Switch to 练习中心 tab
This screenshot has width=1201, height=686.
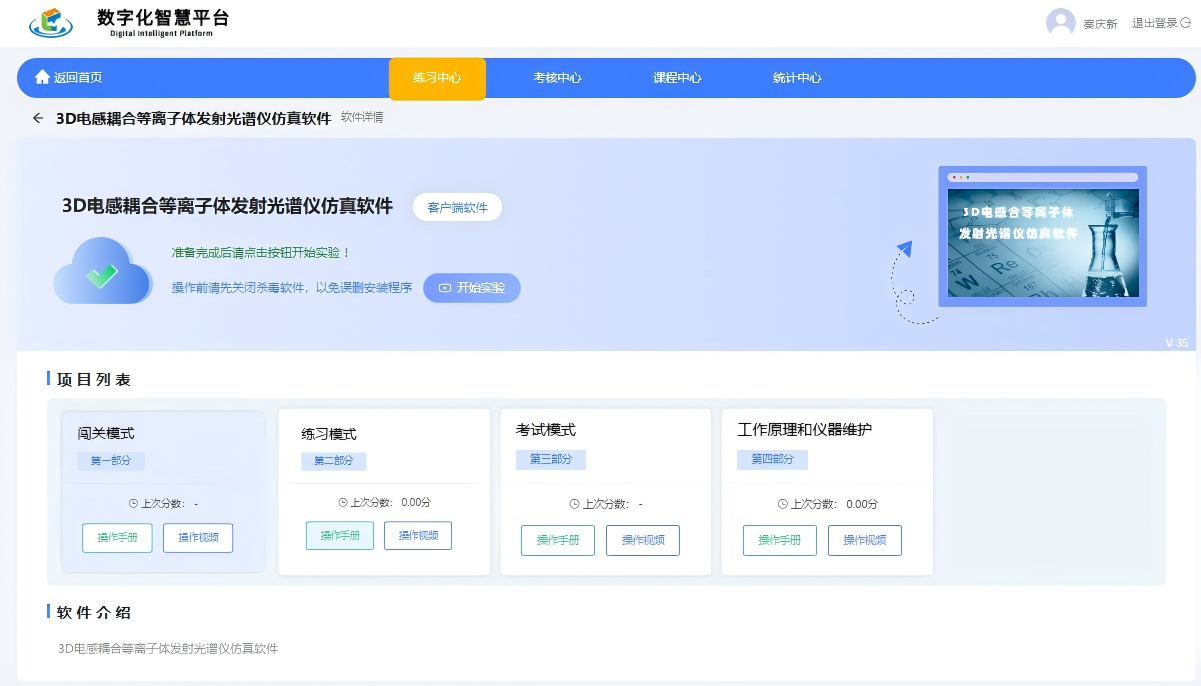(x=437, y=78)
